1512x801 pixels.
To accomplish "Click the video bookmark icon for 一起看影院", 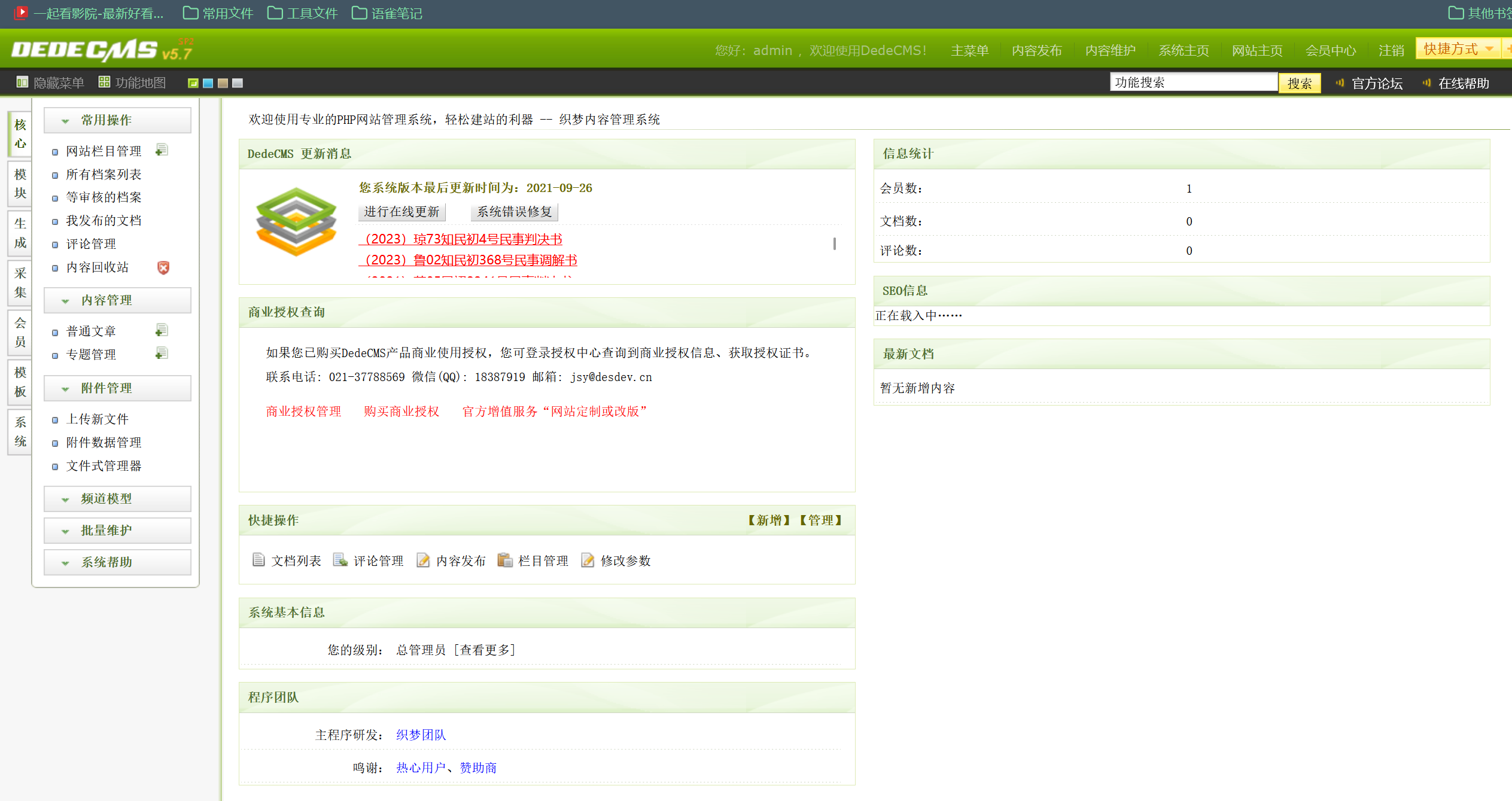I will (21, 13).
